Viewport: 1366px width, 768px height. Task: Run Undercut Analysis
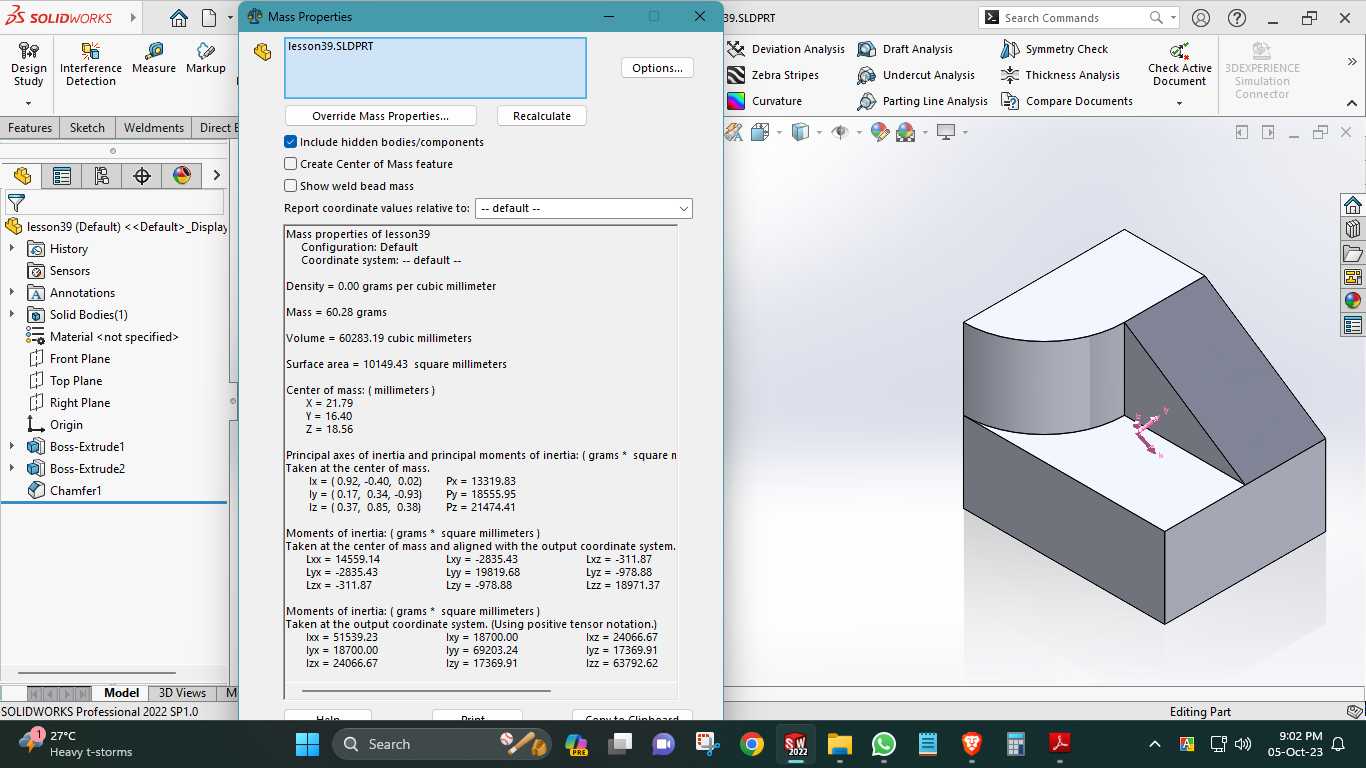click(916, 75)
